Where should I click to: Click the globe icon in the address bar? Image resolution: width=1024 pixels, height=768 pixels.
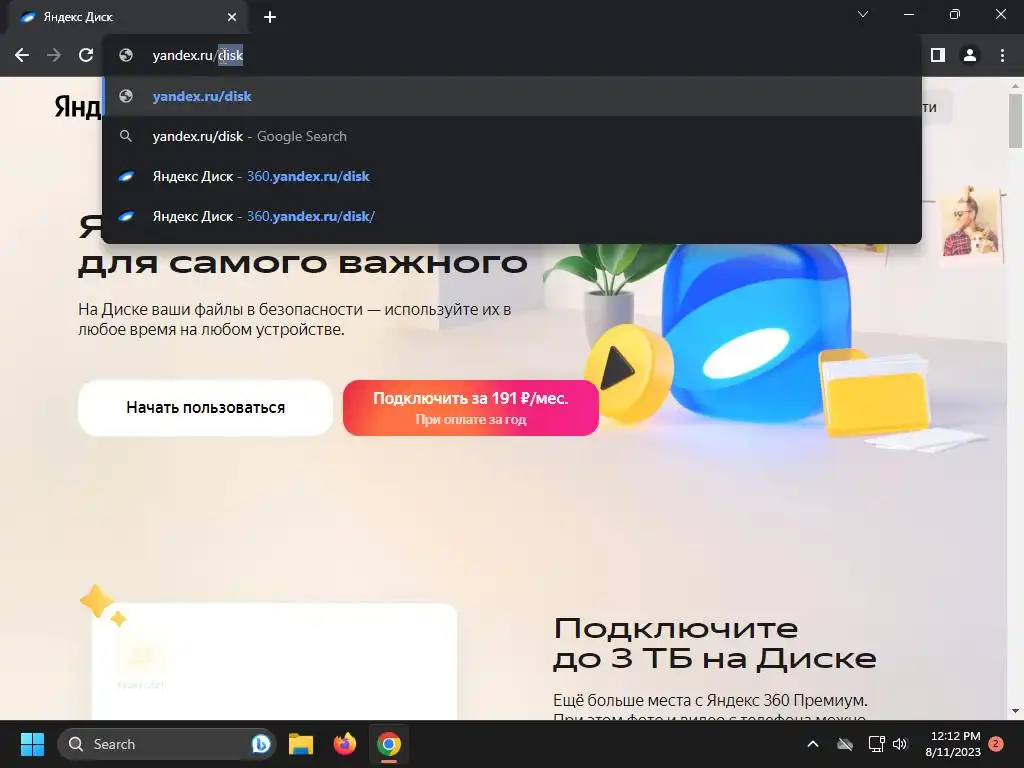[x=126, y=56]
